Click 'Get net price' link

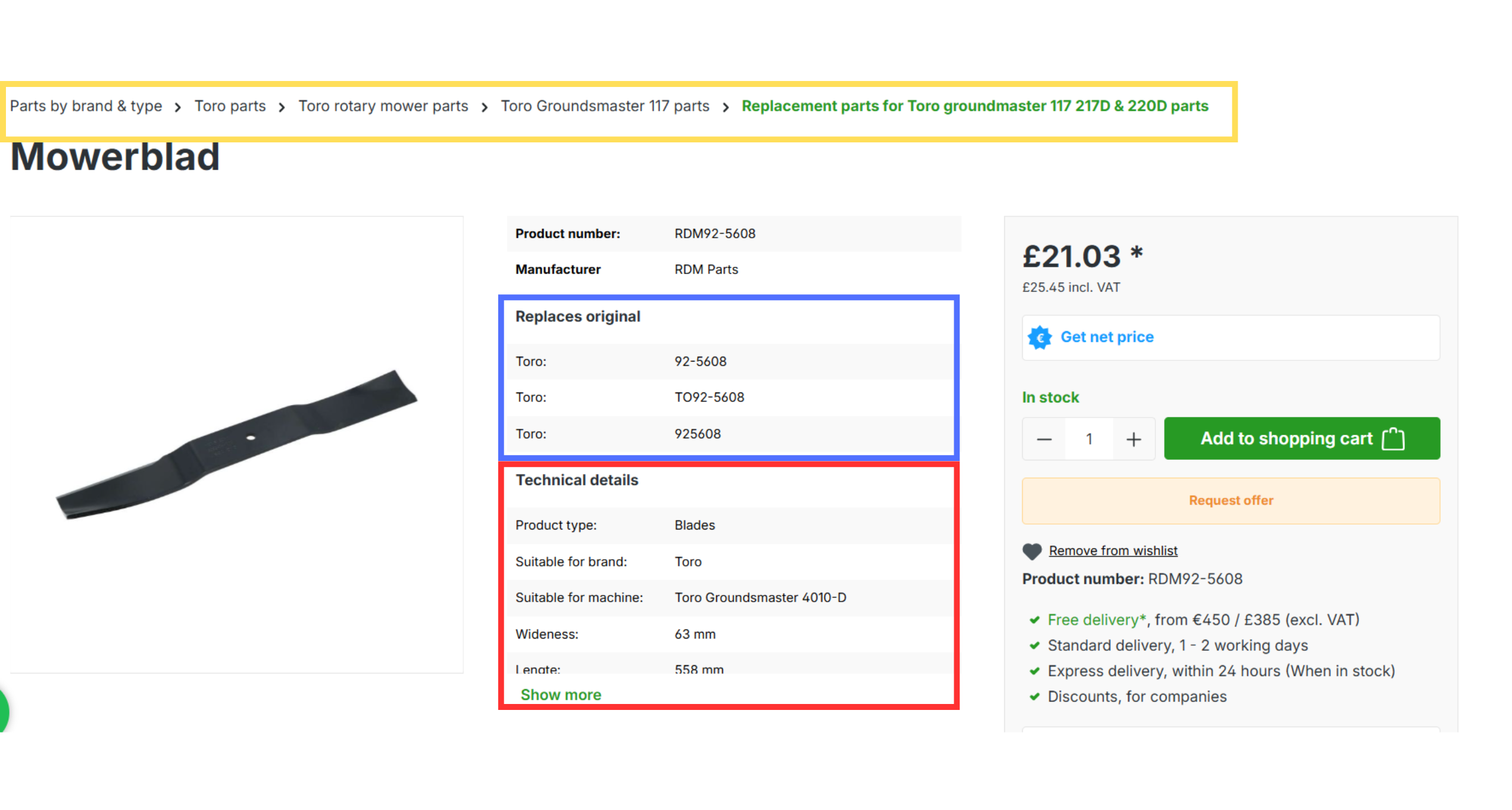pos(1107,337)
